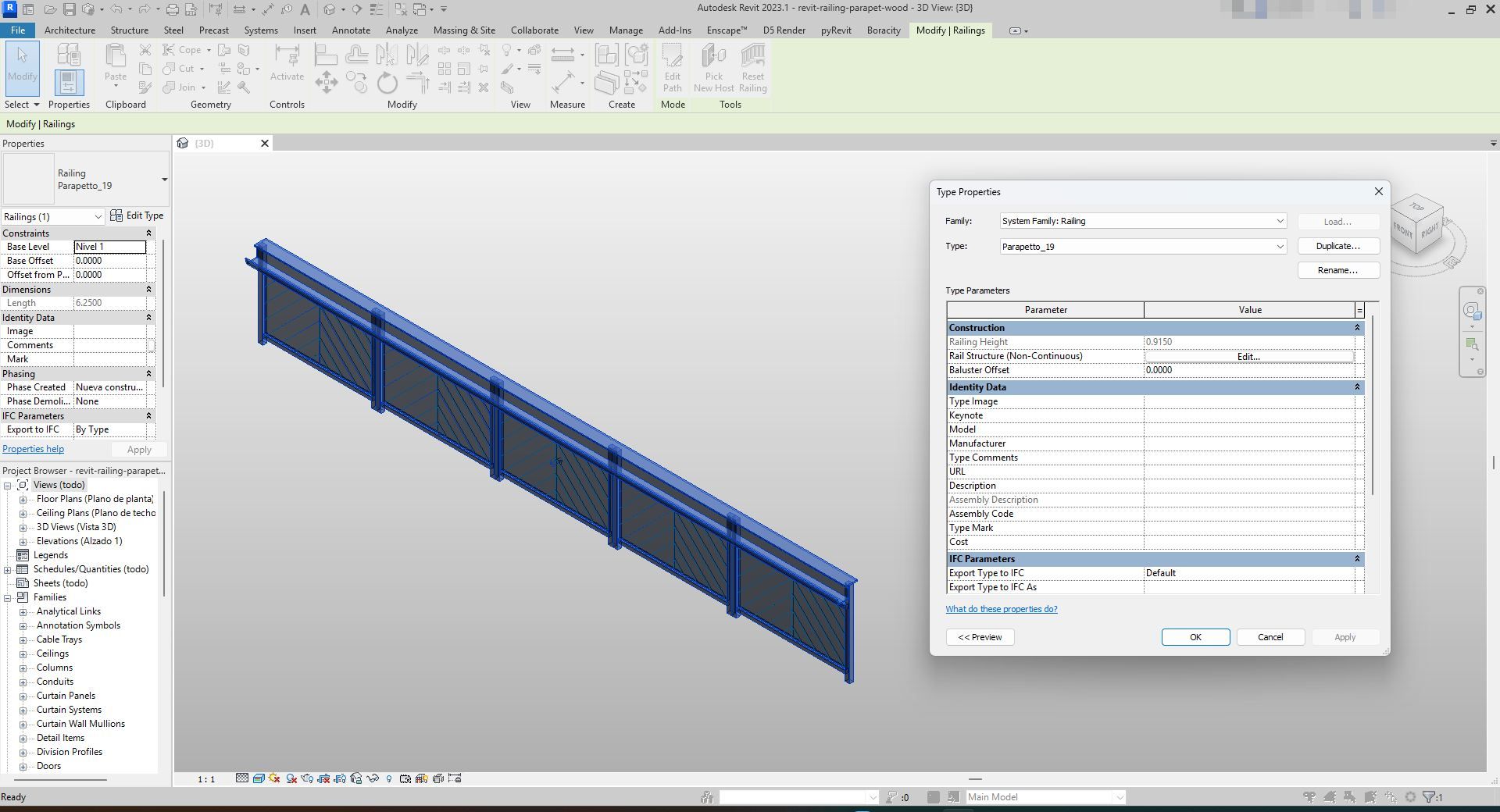Click the Edit Path tool
Image resolution: width=1500 pixels, height=812 pixels.
[672, 68]
